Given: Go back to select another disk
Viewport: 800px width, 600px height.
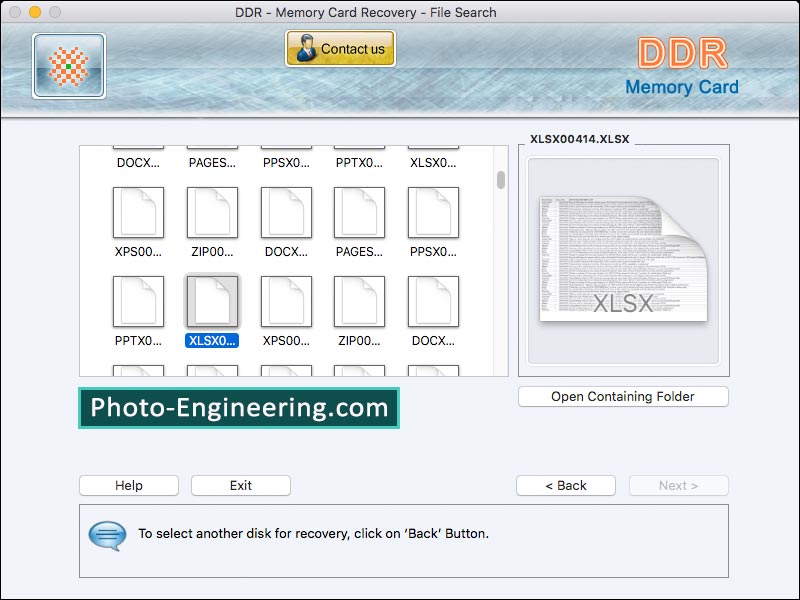Looking at the screenshot, I should [x=566, y=486].
